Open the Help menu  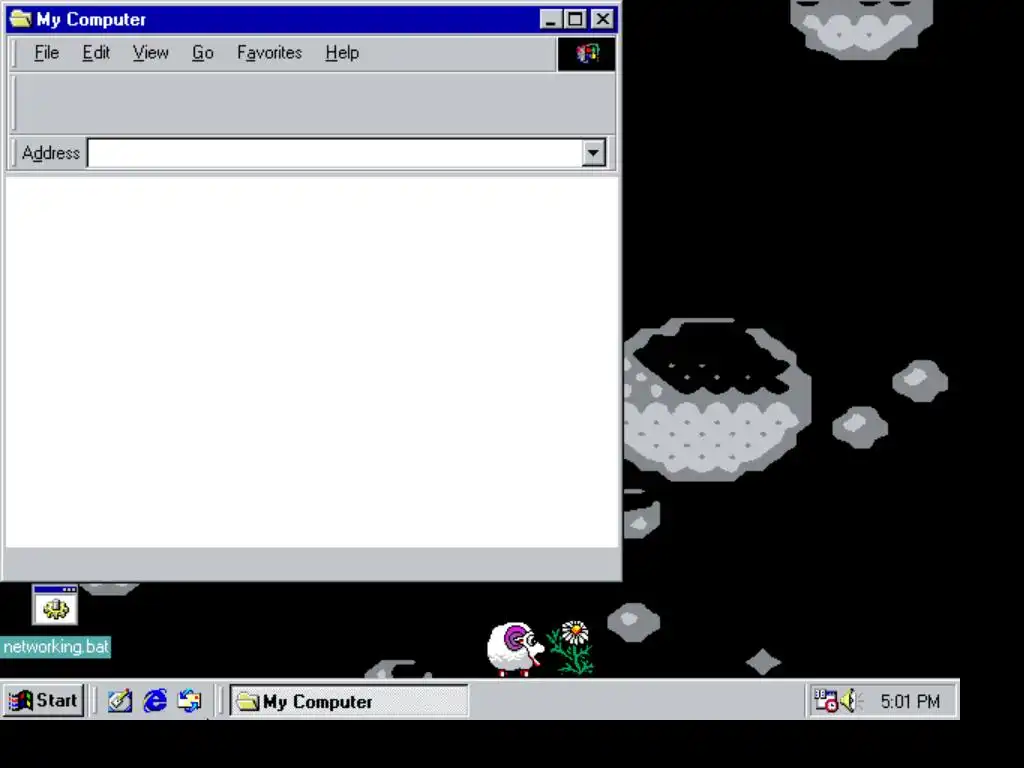[x=342, y=53]
